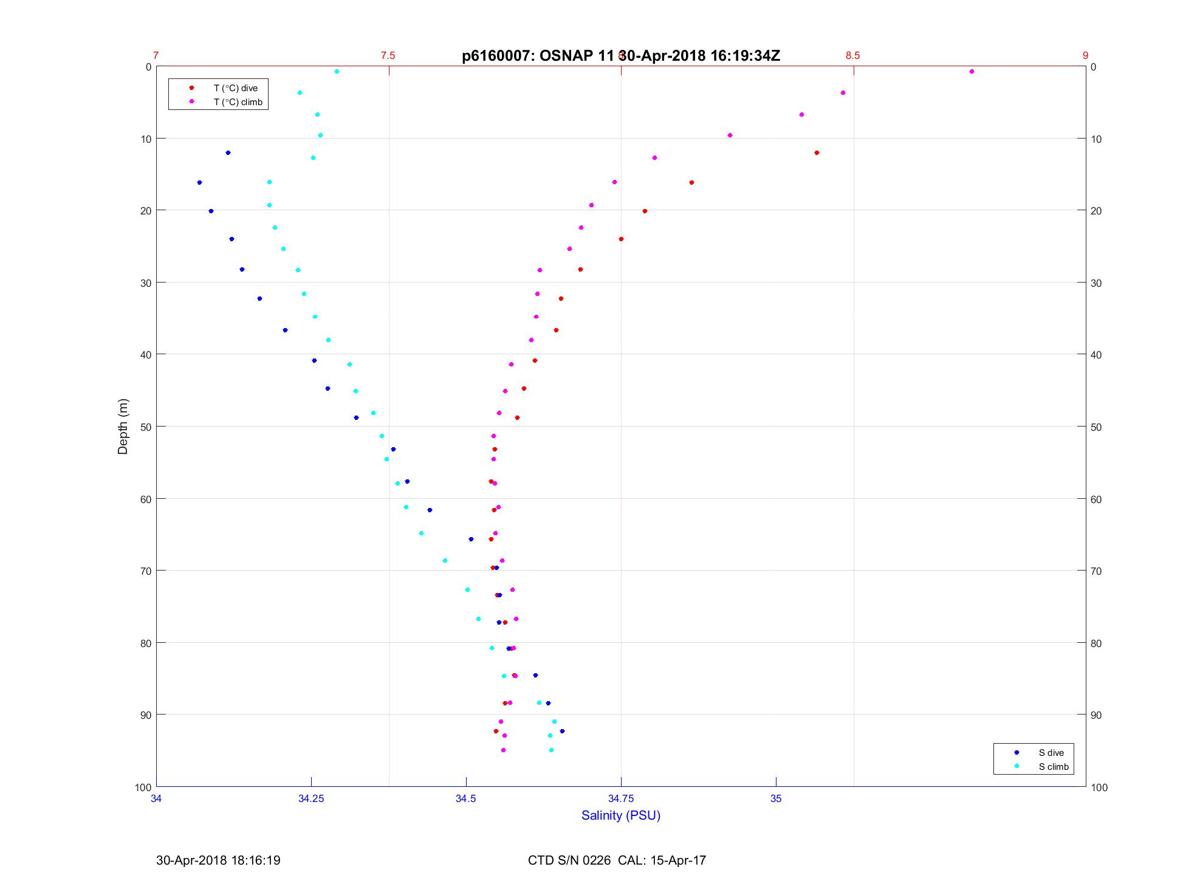Click the 34.25 salinity tick label

[311, 798]
